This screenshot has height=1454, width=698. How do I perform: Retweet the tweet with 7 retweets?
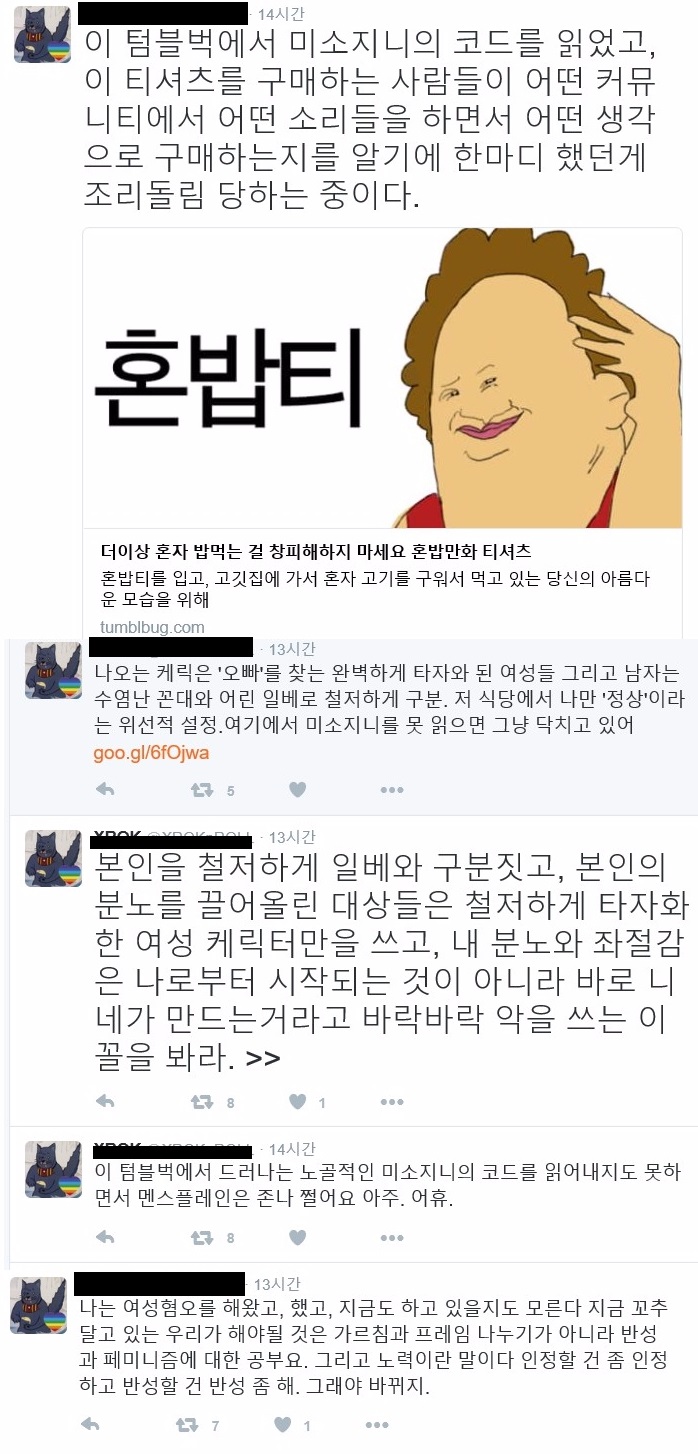pyautogui.click(x=187, y=1424)
